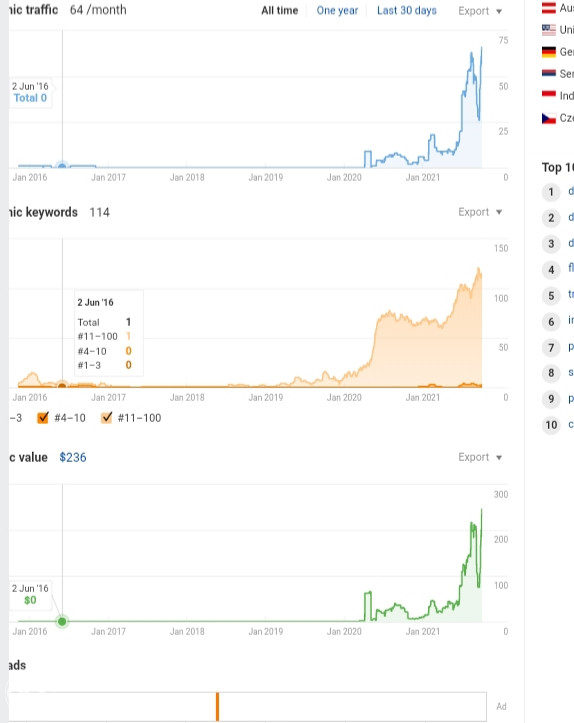This screenshot has height=723, width=574.
Task: Open the traffic value Export dropdown
Action: point(480,457)
